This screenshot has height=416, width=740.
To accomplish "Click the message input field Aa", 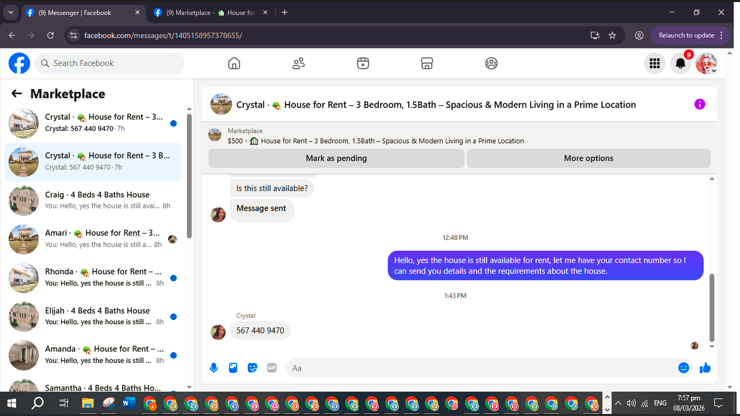I will coord(481,368).
